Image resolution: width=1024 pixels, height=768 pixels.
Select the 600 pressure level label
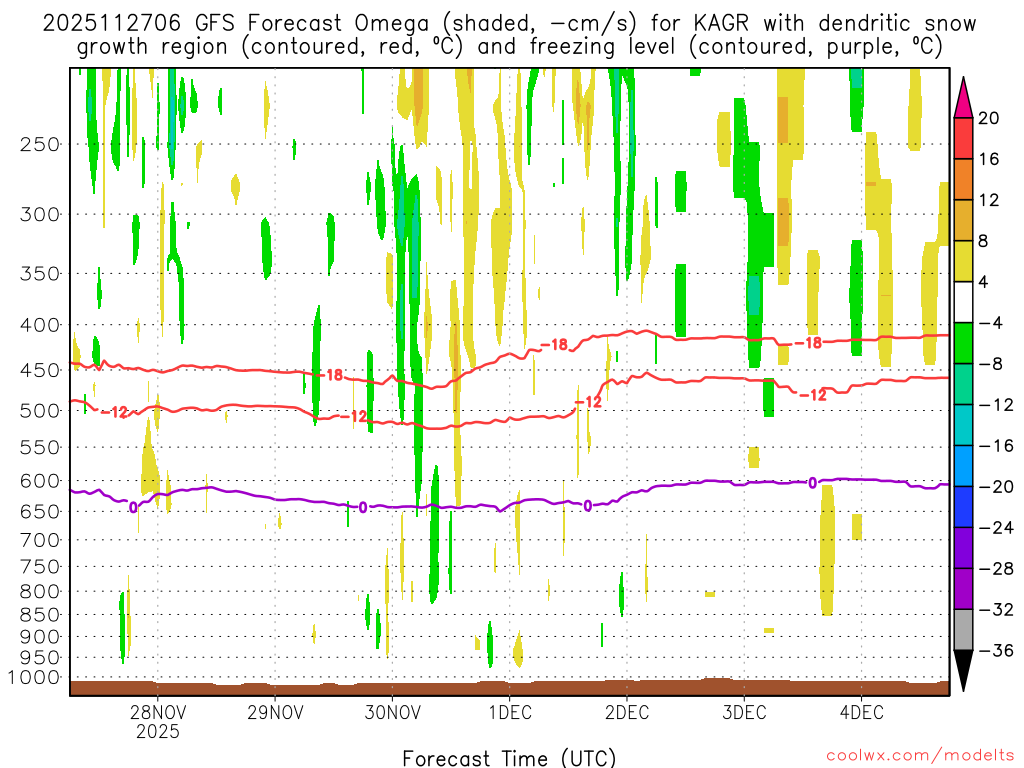coord(40,481)
